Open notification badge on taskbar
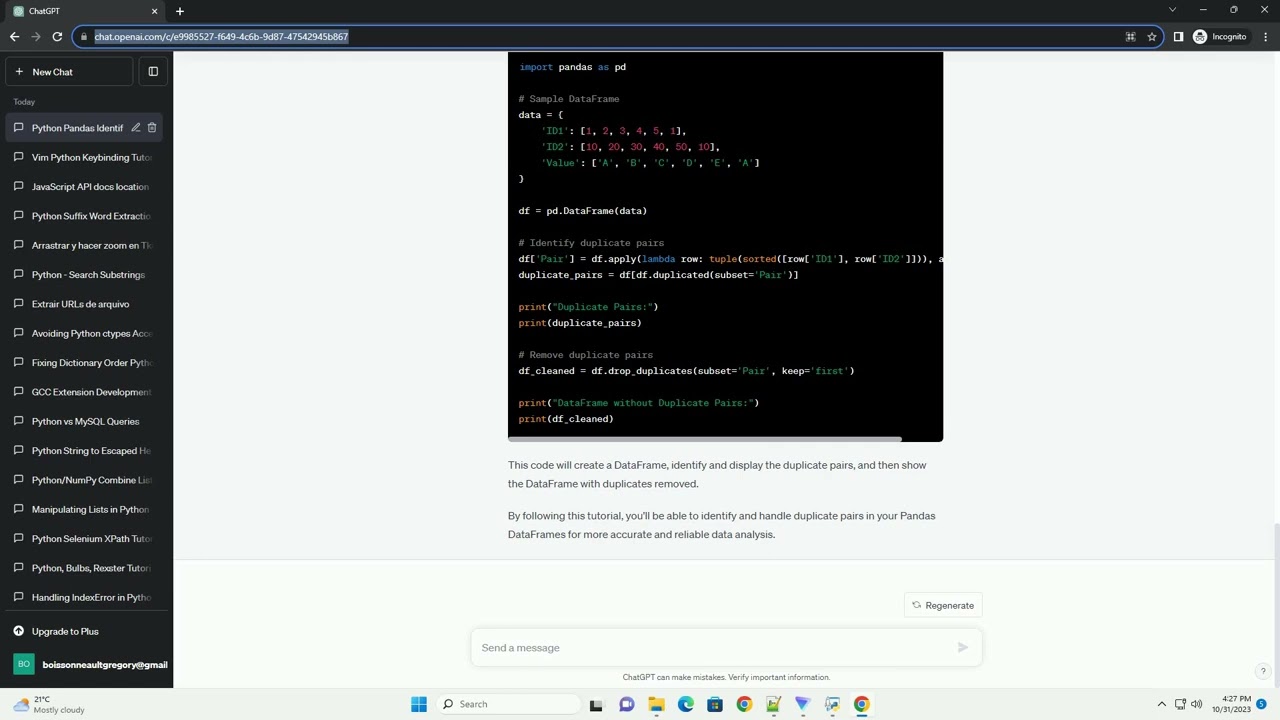This screenshot has height=720, width=1280. coord(1262,704)
